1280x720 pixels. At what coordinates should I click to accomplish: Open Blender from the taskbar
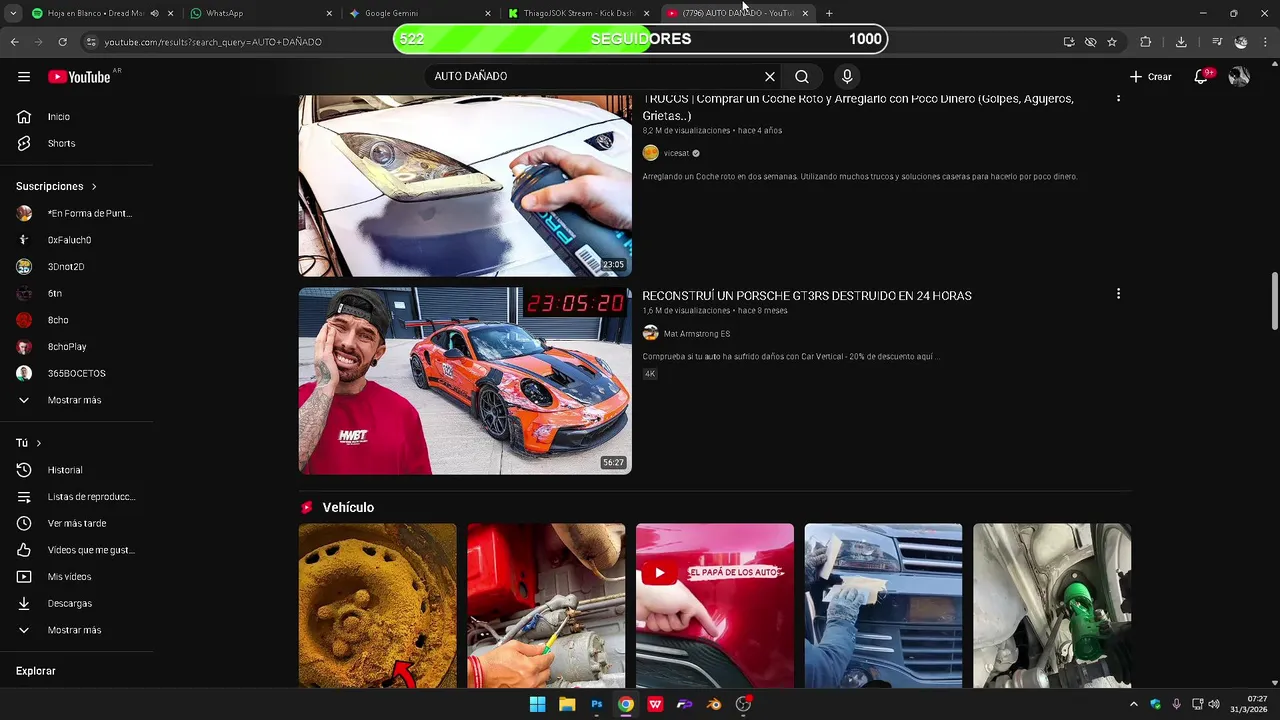(x=714, y=704)
